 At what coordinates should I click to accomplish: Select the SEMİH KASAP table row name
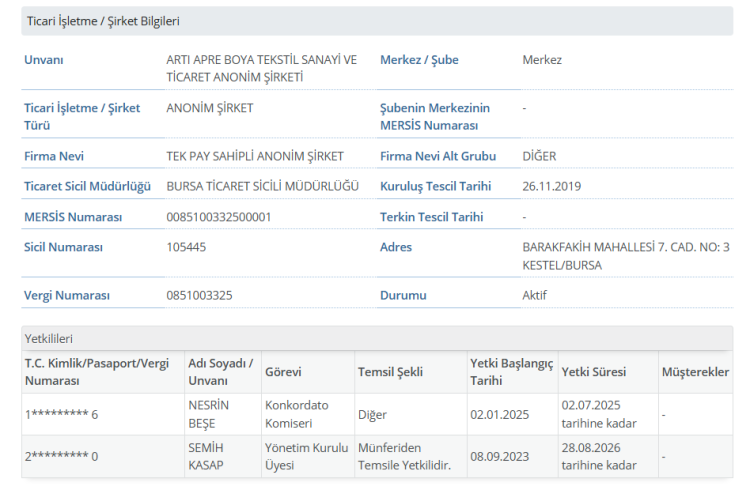[x=208, y=456]
